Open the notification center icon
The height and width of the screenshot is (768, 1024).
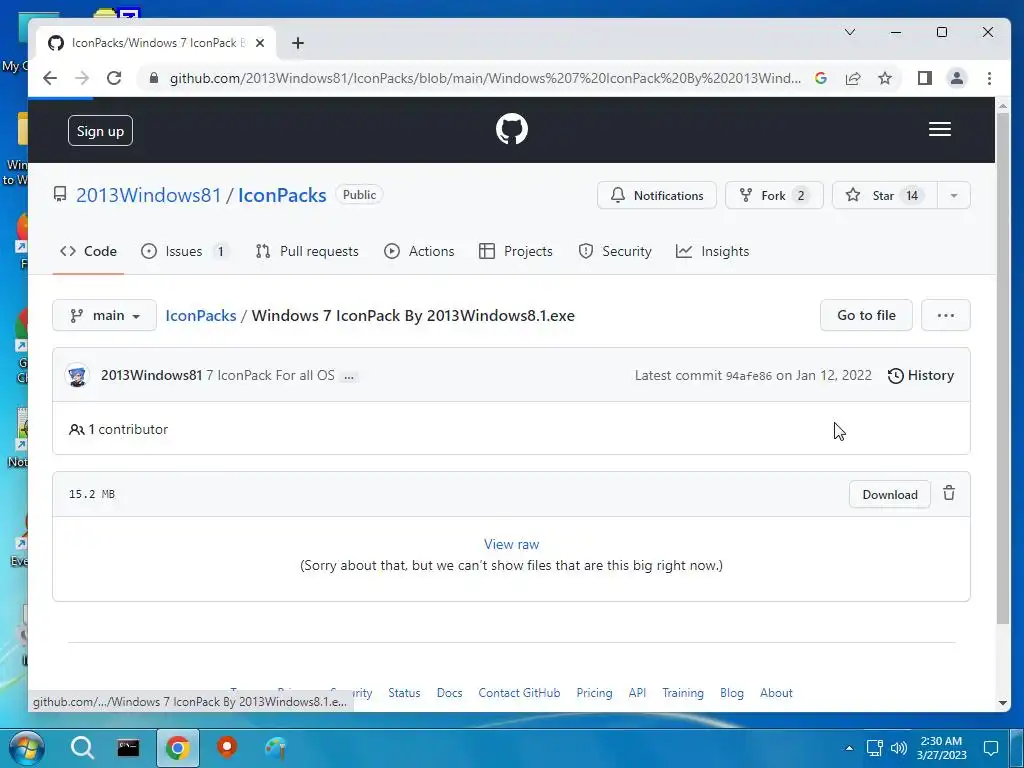(991, 748)
